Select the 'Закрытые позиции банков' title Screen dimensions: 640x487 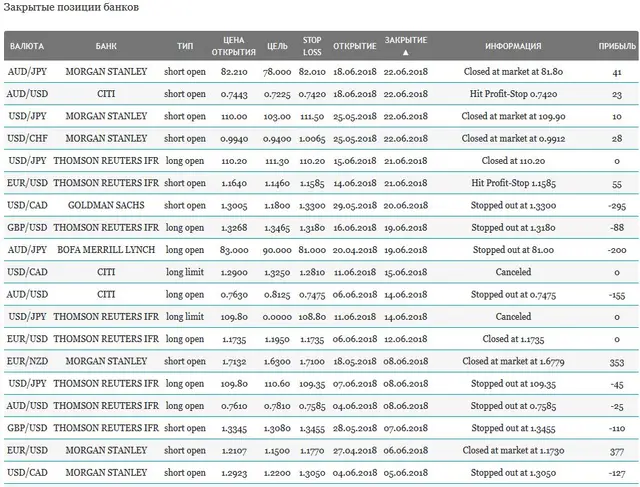point(71,7)
